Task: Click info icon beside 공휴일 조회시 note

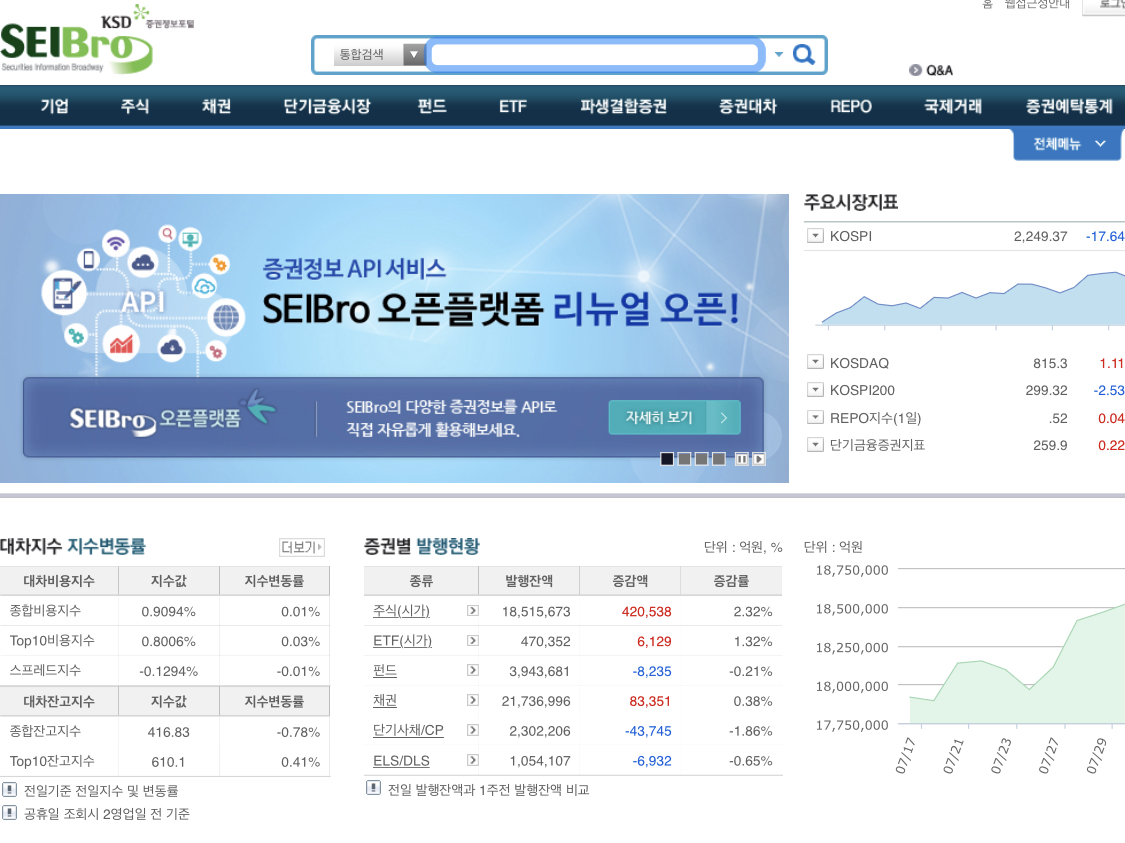Action: click(9, 813)
